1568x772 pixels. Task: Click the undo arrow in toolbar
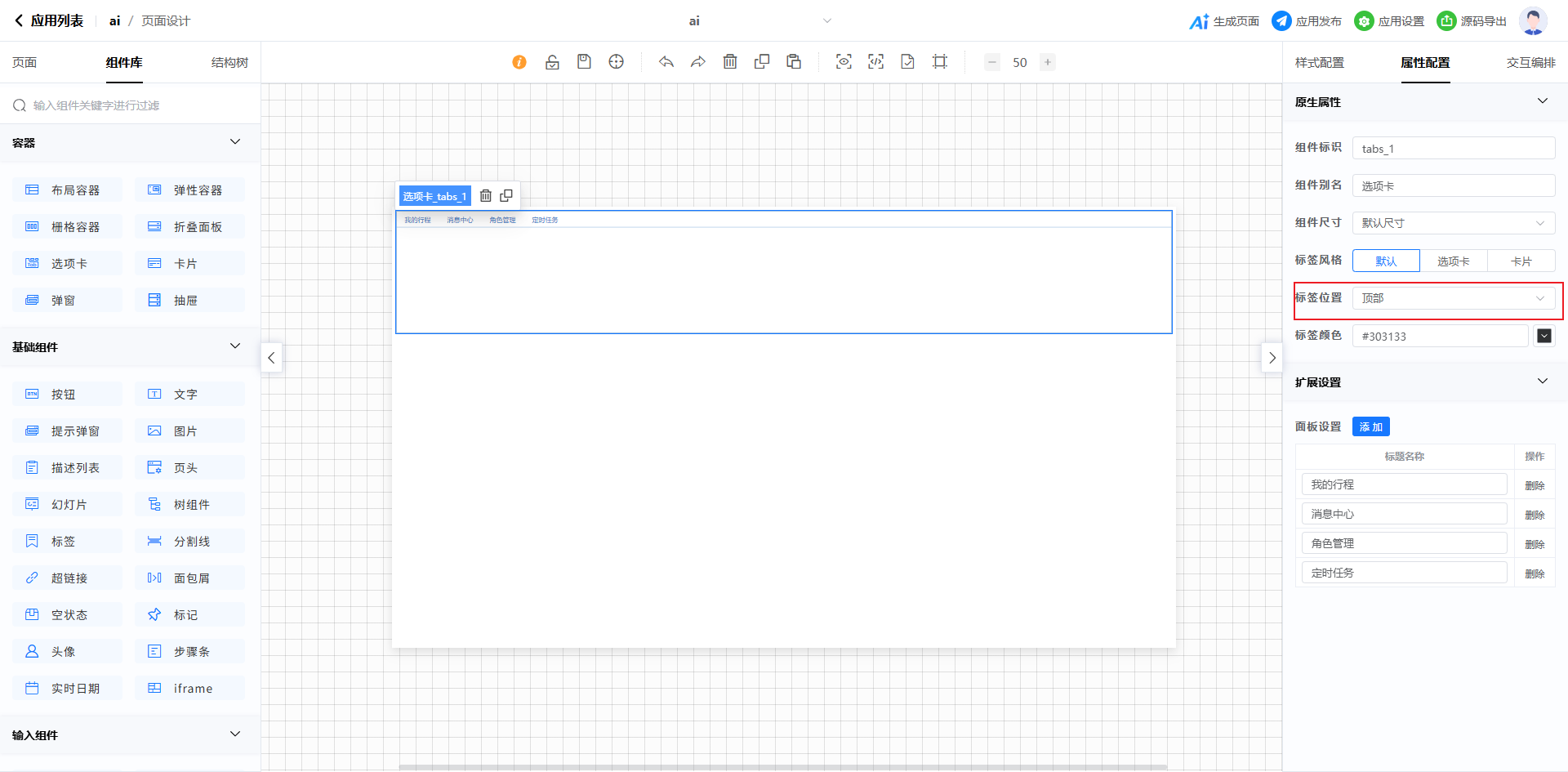666,62
